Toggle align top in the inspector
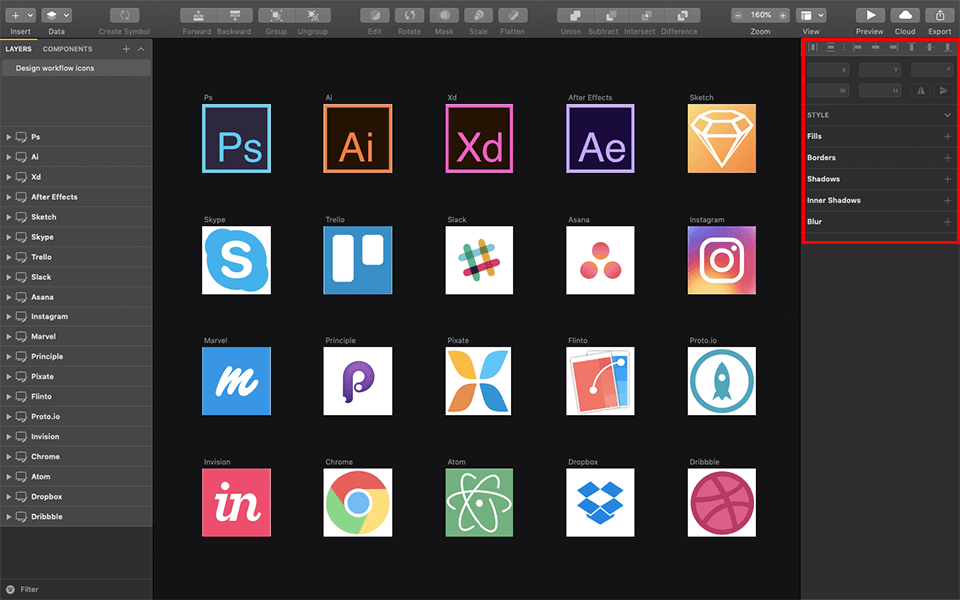 coord(911,47)
